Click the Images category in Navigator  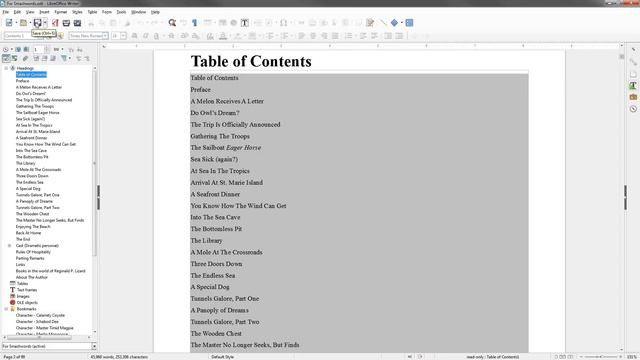[23, 296]
